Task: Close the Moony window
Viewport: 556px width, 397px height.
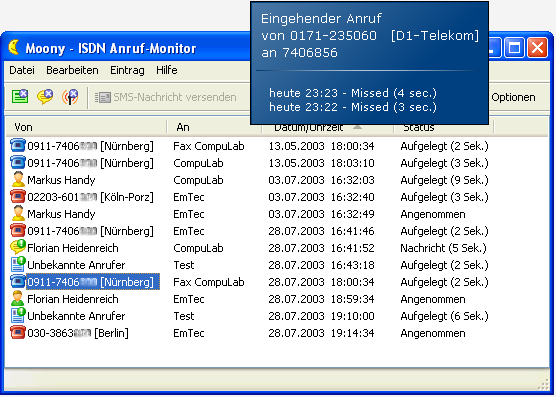Action: click(x=537, y=47)
